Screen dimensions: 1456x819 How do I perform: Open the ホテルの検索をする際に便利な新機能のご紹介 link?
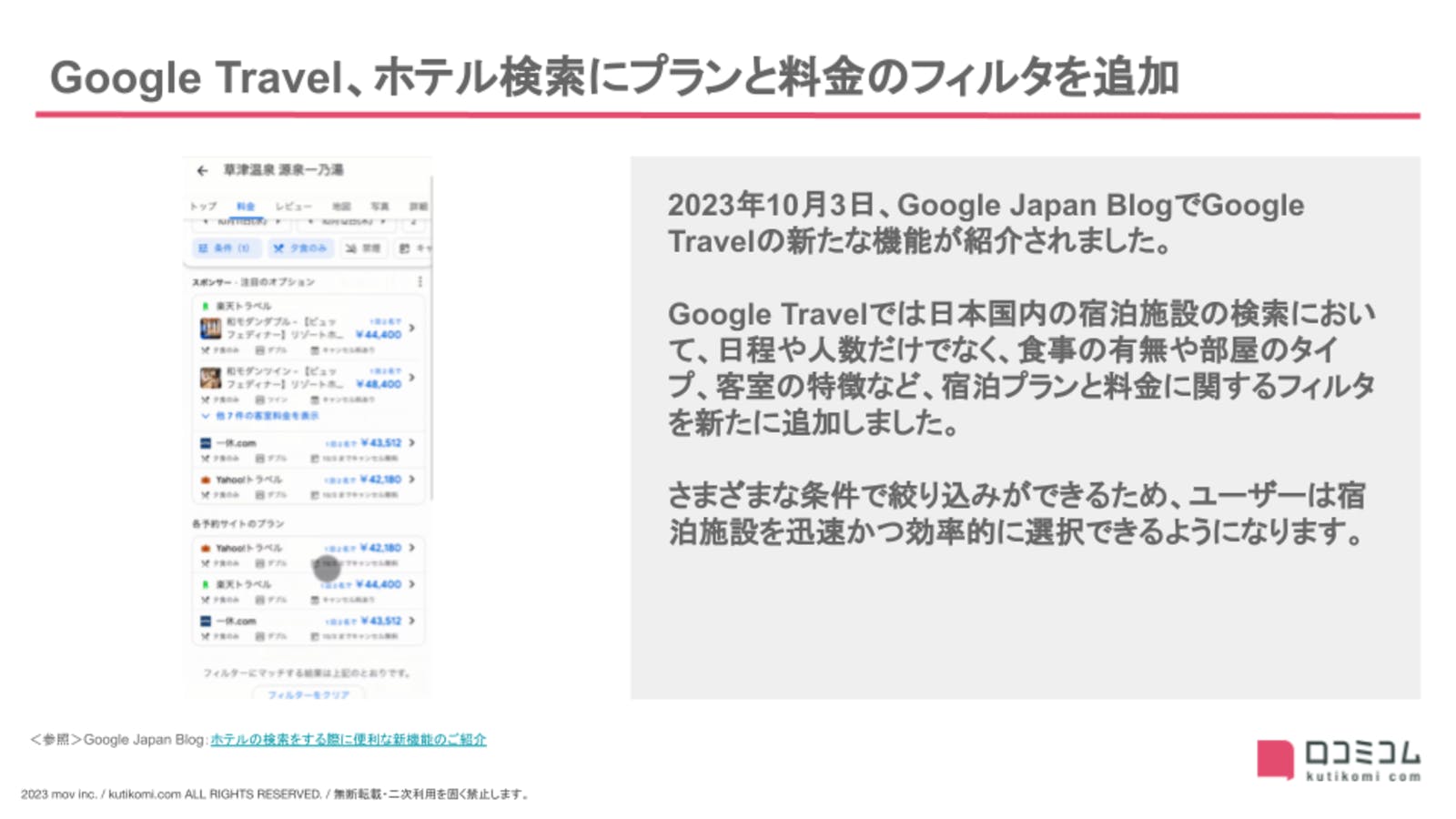(x=349, y=740)
